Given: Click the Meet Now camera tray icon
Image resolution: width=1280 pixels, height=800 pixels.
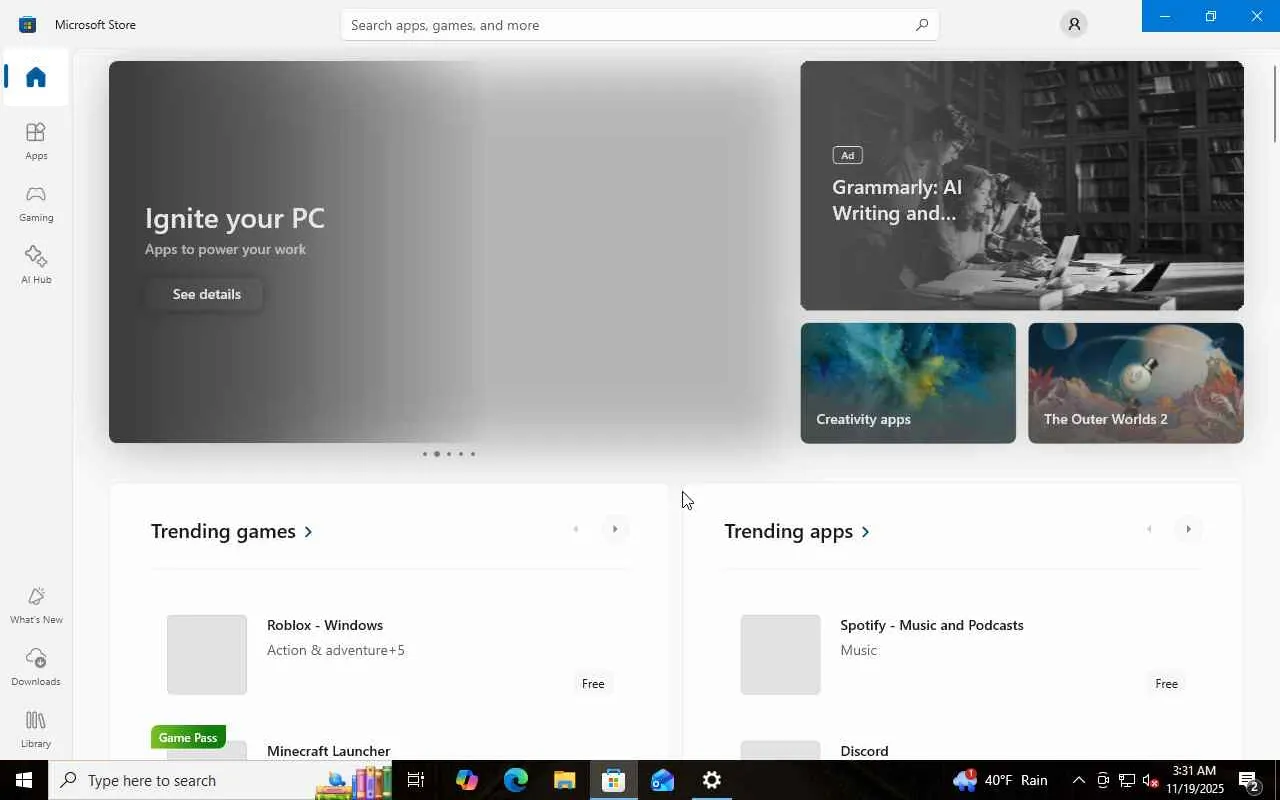Looking at the screenshot, I should point(1102,780).
